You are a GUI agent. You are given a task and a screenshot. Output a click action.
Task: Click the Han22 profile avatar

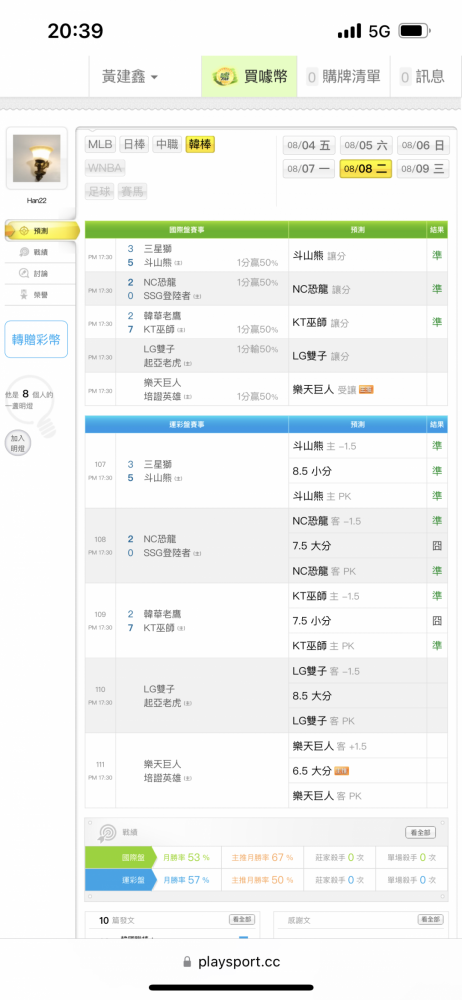[x=36, y=158]
